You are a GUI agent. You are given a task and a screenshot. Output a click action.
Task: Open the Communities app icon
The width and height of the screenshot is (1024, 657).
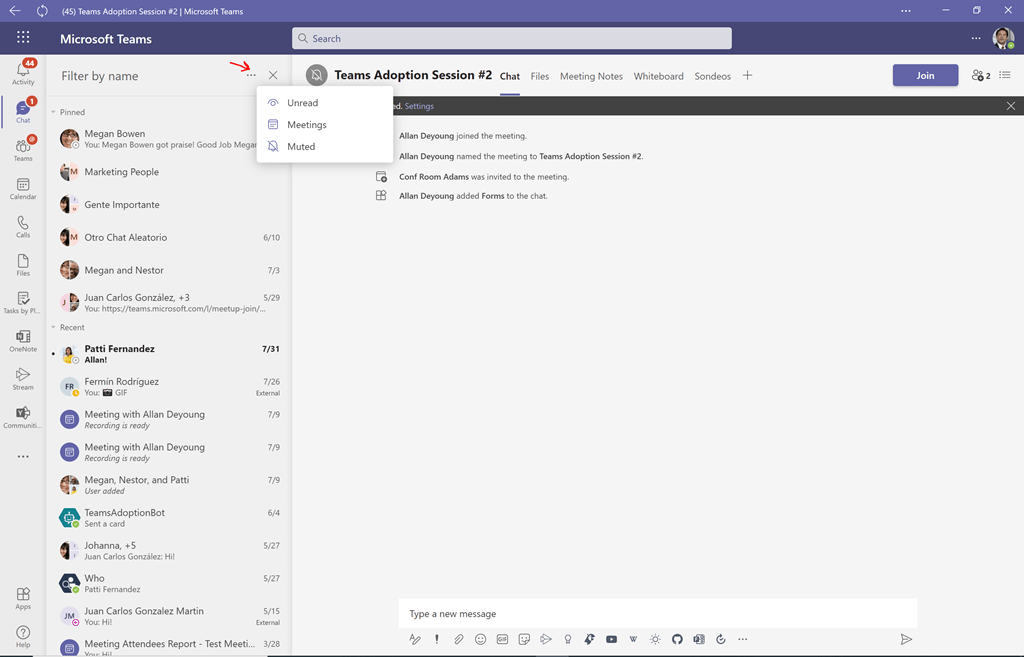(x=23, y=417)
